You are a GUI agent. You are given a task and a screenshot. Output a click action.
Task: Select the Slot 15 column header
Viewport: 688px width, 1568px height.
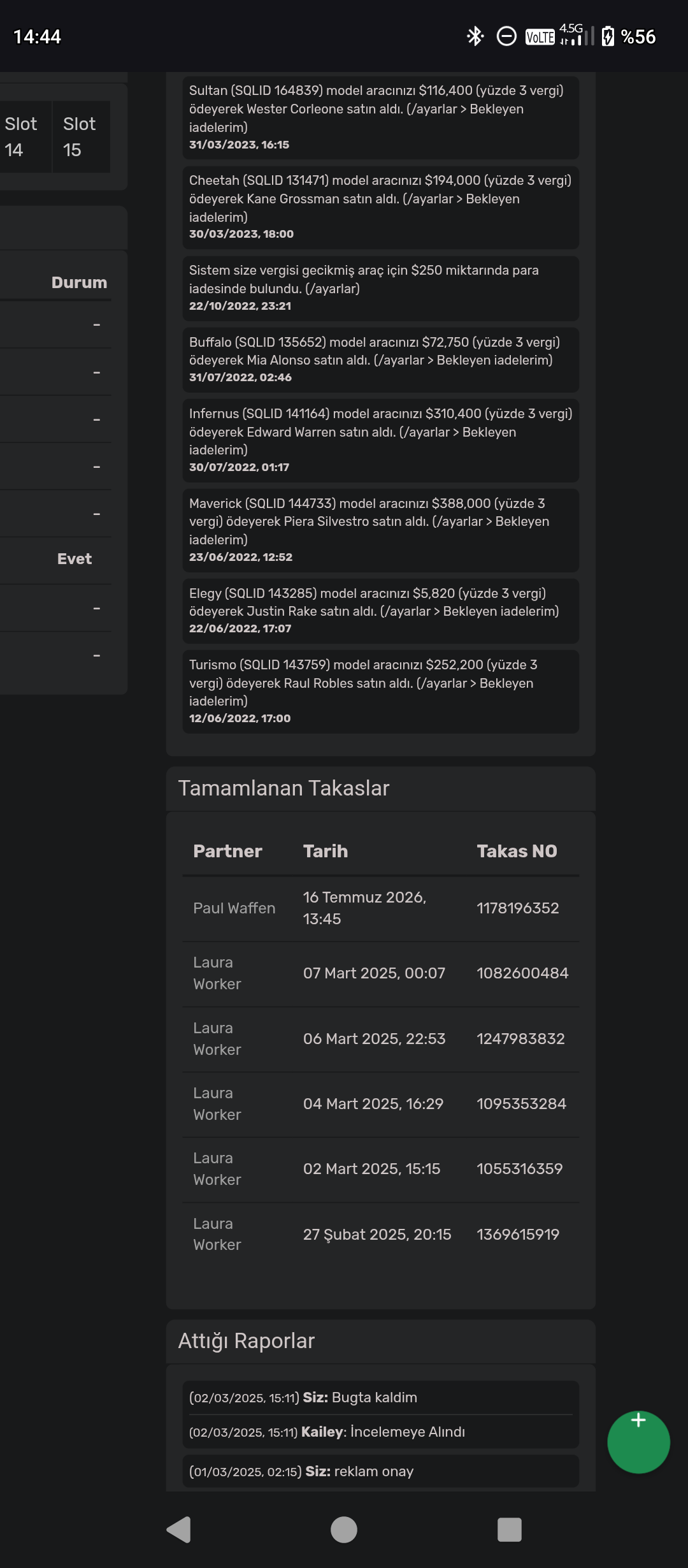coord(81,136)
